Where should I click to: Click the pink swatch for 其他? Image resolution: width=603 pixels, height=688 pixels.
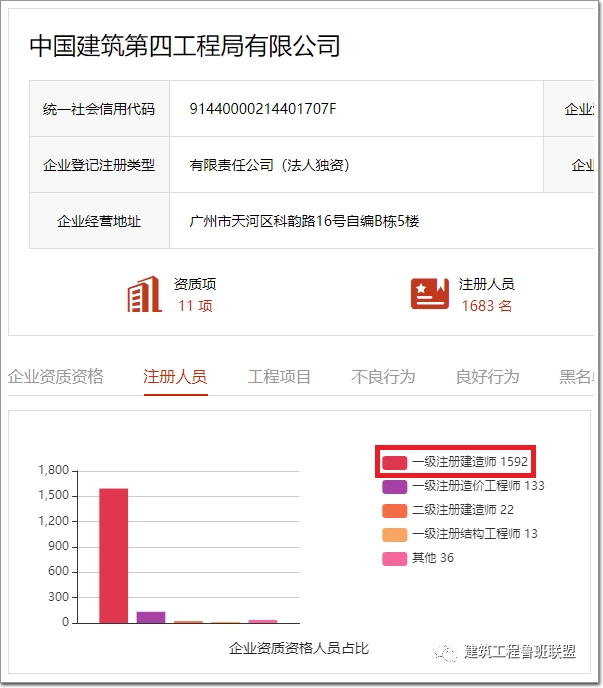coord(395,559)
